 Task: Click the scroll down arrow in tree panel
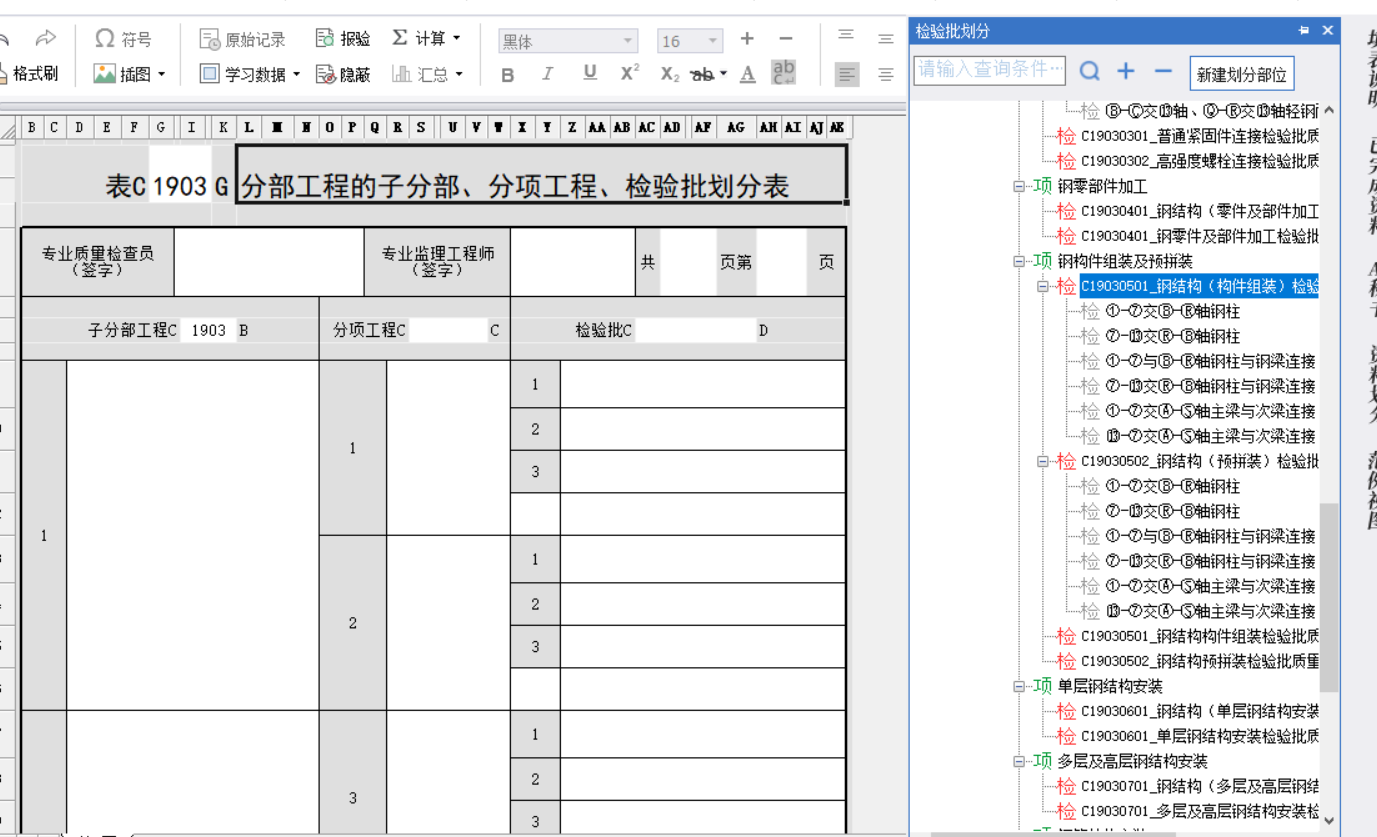coord(1329,820)
